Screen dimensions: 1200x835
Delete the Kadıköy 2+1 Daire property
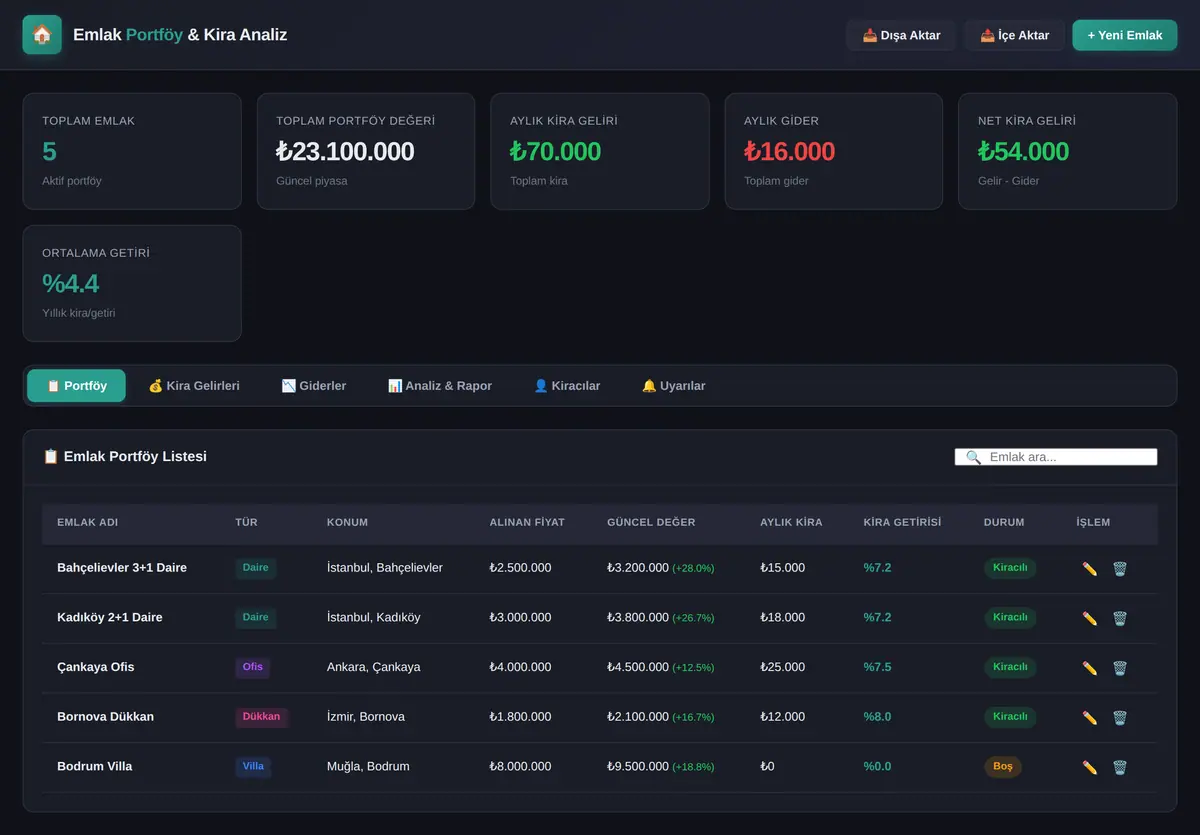point(1120,618)
